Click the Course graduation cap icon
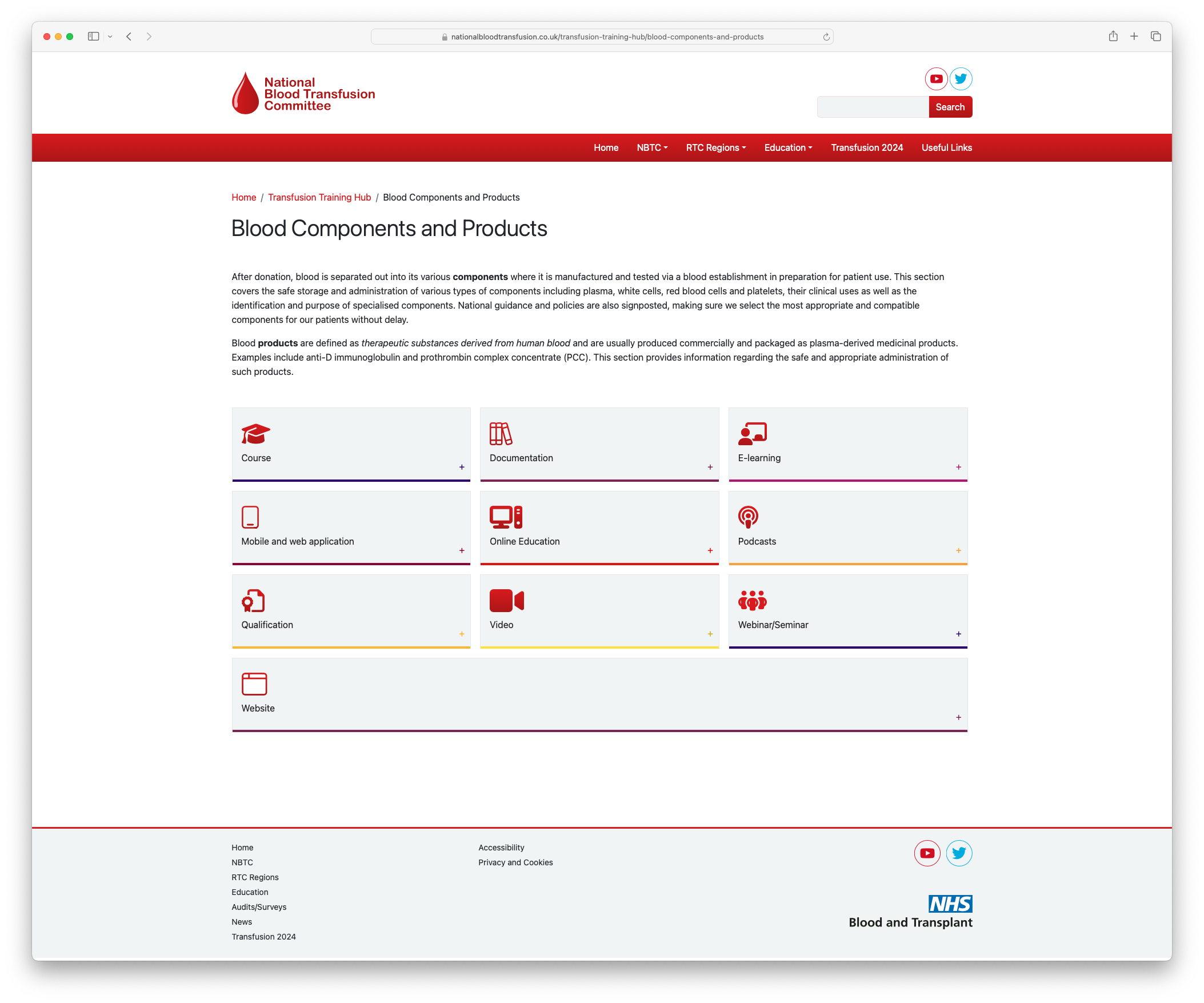 (x=255, y=435)
